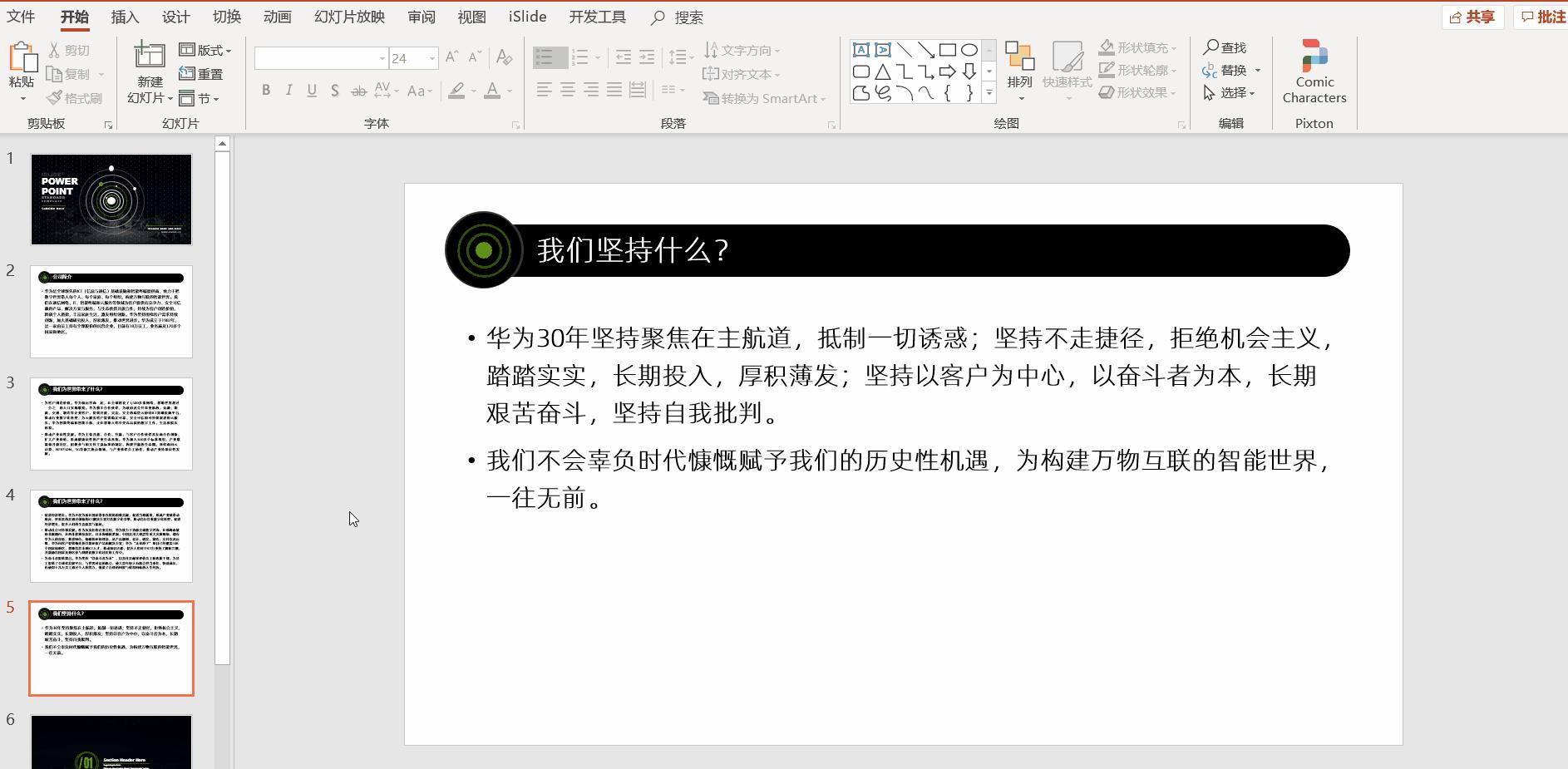This screenshot has width=1568, height=769.
Task: Click the add columns icon
Action: coord(673,90)
